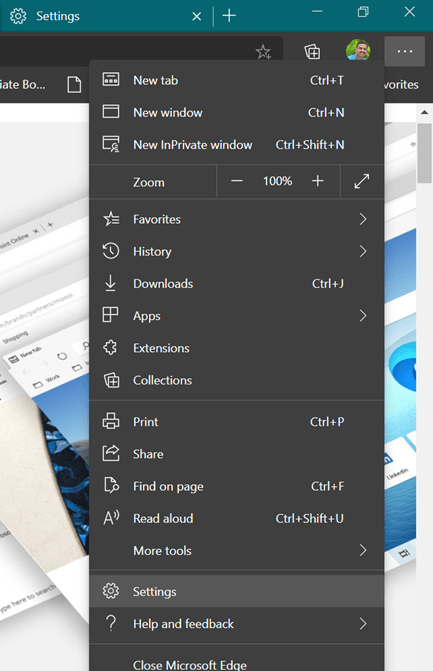Decrease zoom with the minus button
This screenshot has width=433, height=671.
click(x=237, y=181)
